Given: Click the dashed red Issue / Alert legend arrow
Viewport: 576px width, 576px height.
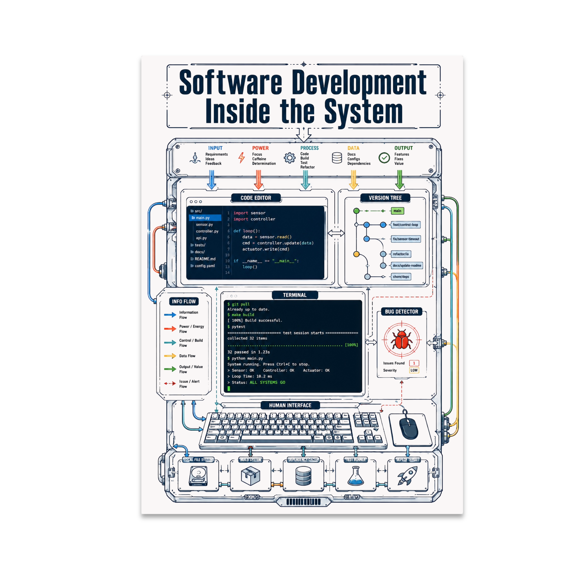Looking at the screenshot, I should (170, 384).
